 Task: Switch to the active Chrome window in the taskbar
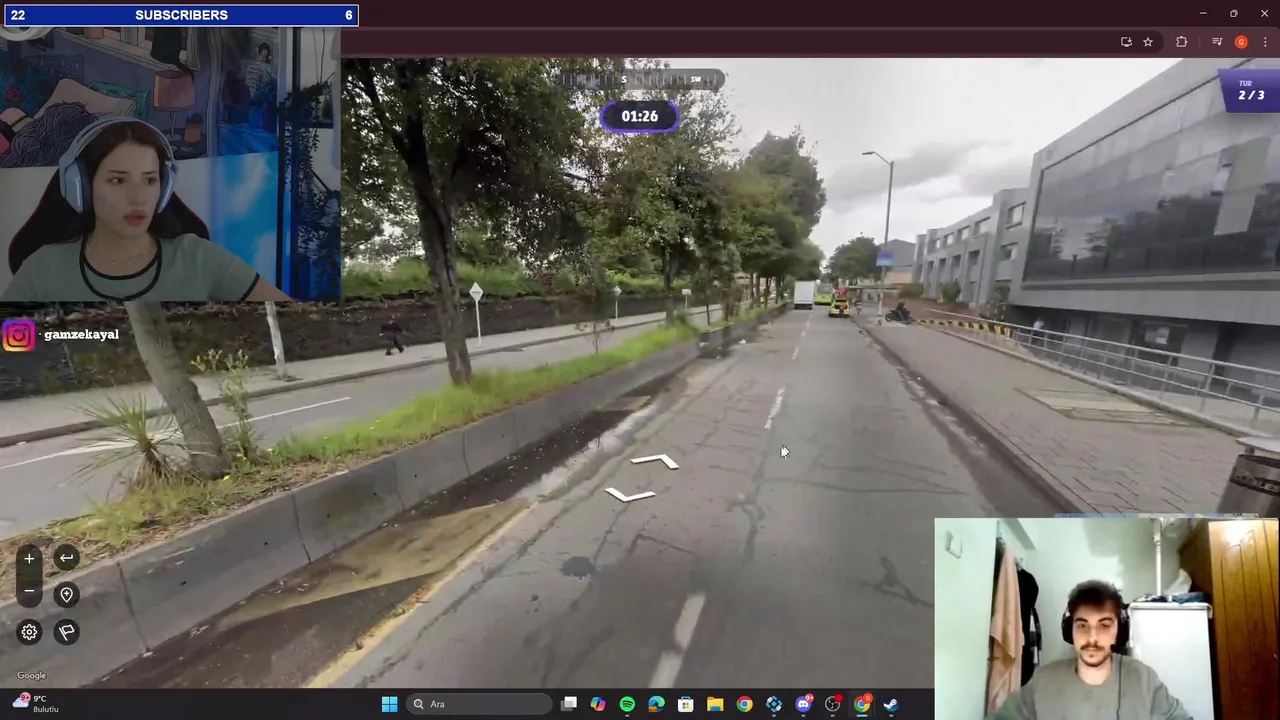tap(862, 704)
